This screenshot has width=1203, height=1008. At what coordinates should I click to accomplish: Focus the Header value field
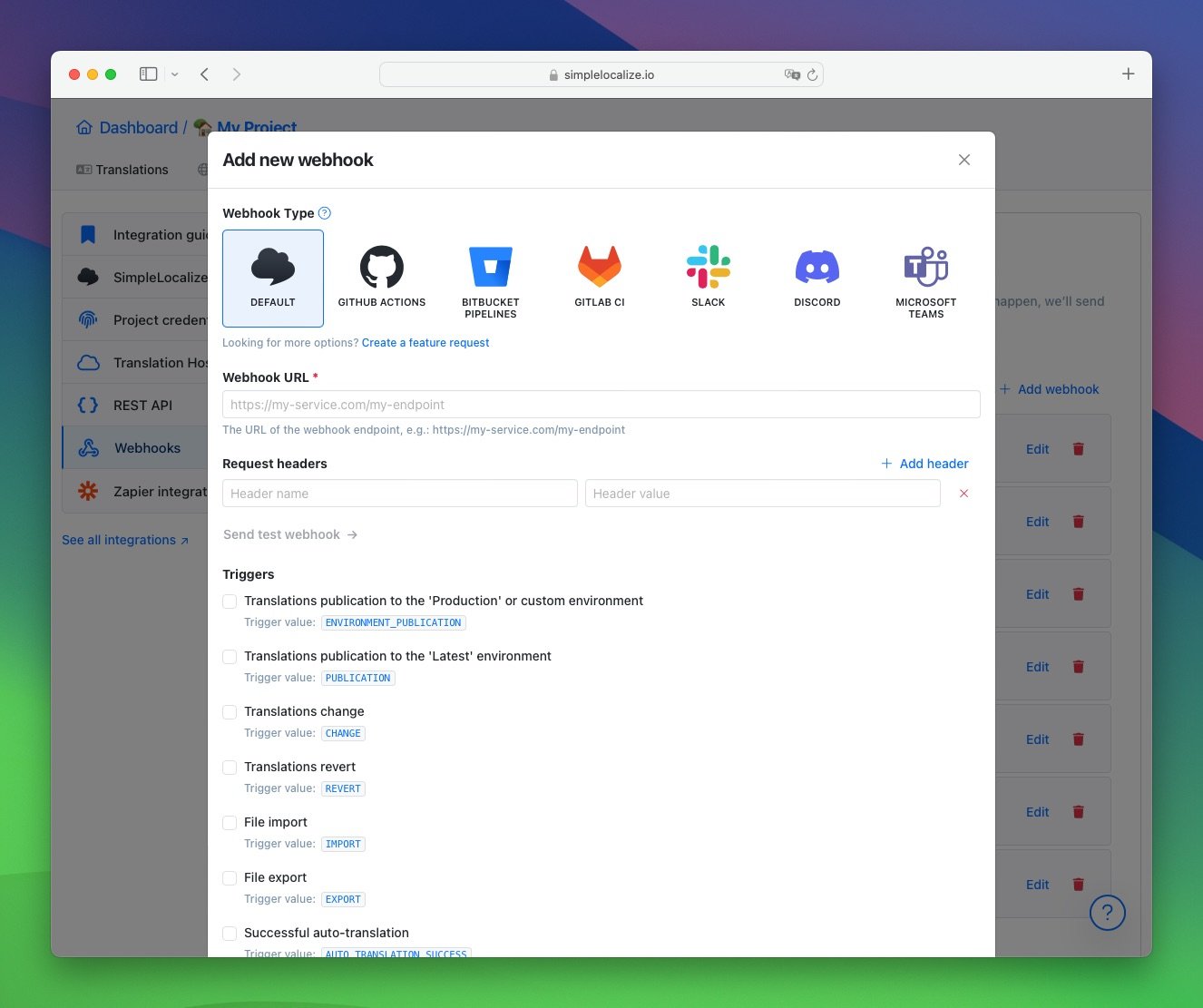click(x=763, y=494)
